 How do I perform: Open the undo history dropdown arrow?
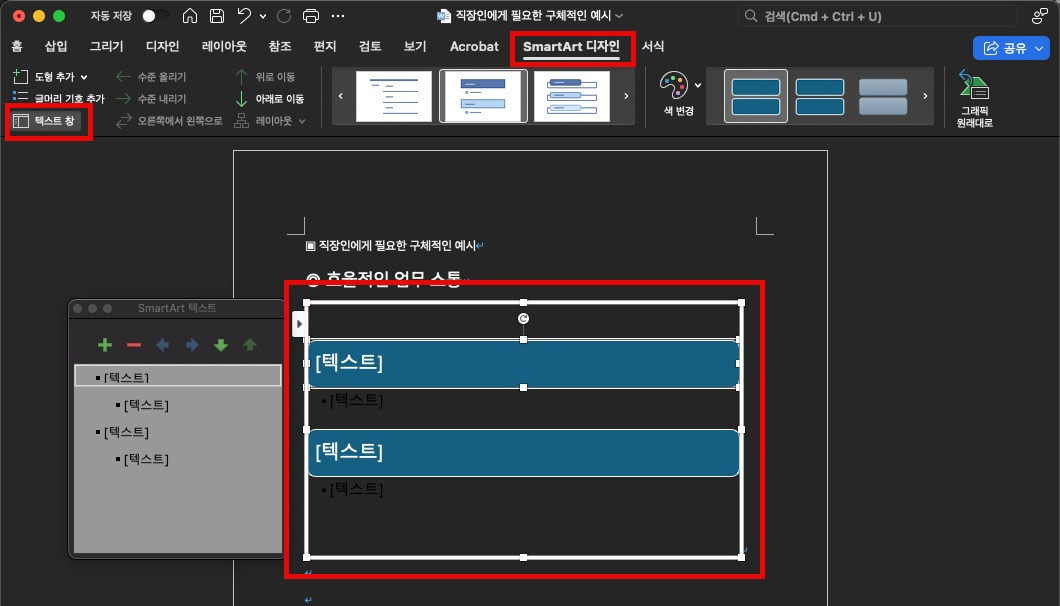click(x=262, y=16)
